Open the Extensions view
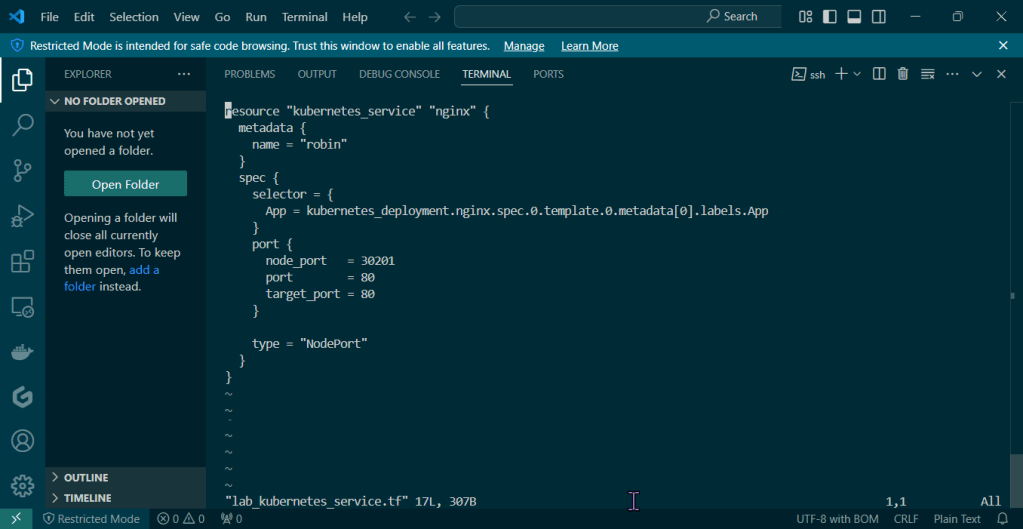The height and width of the screenshot is (529, 1023). click(22, 262)
